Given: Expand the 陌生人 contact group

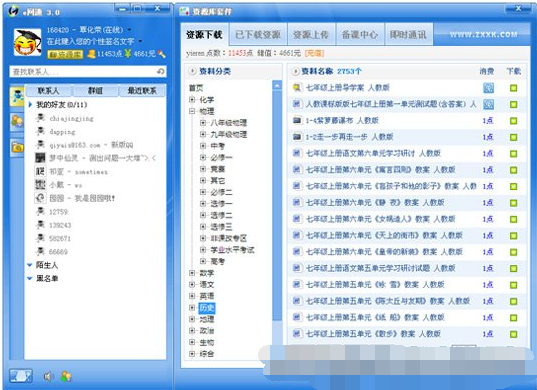Looking at the screenshot, I should pos(30,265).
